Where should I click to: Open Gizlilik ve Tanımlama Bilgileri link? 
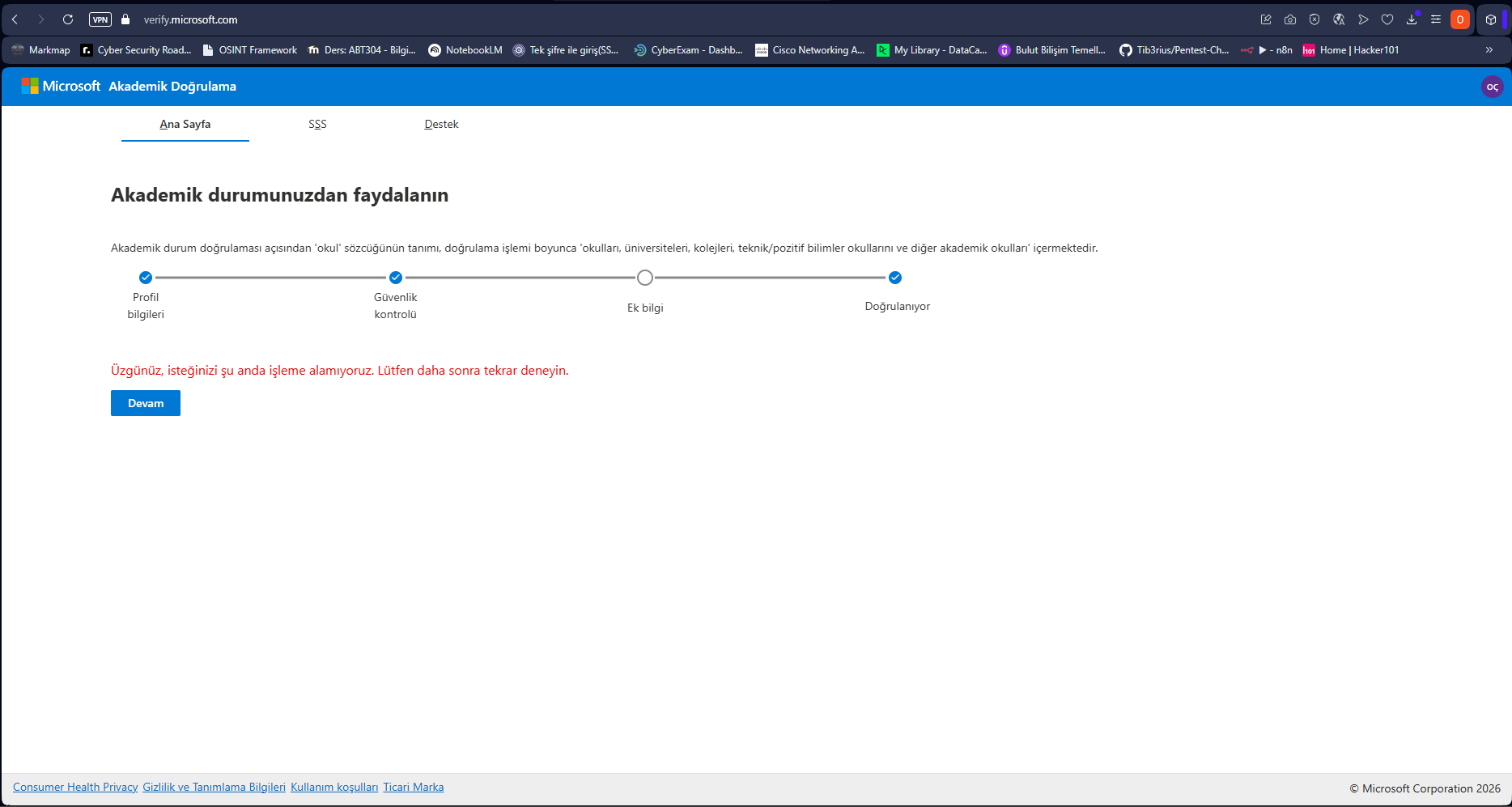[214, 787]
